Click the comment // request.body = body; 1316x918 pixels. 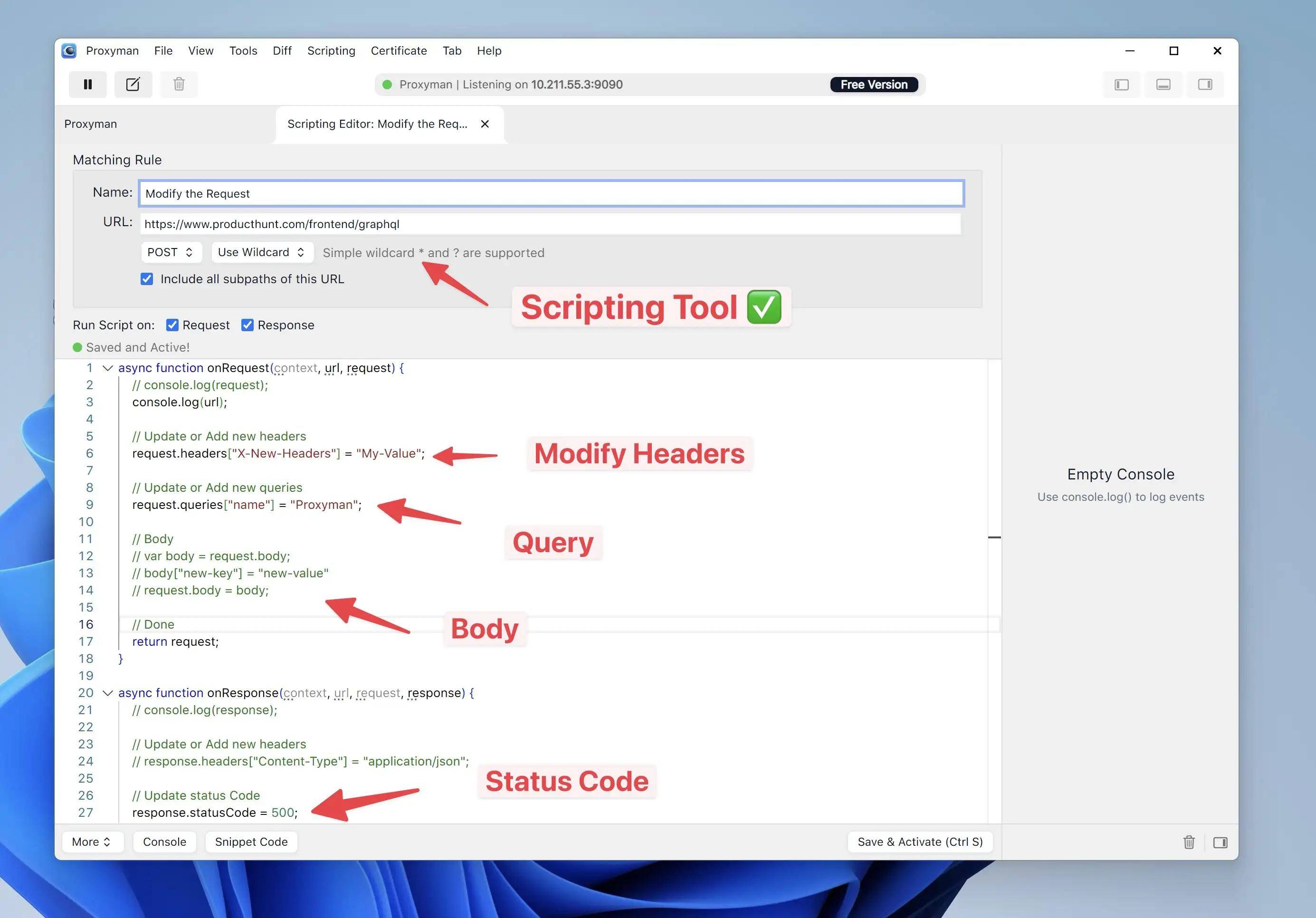pos(200,590)
